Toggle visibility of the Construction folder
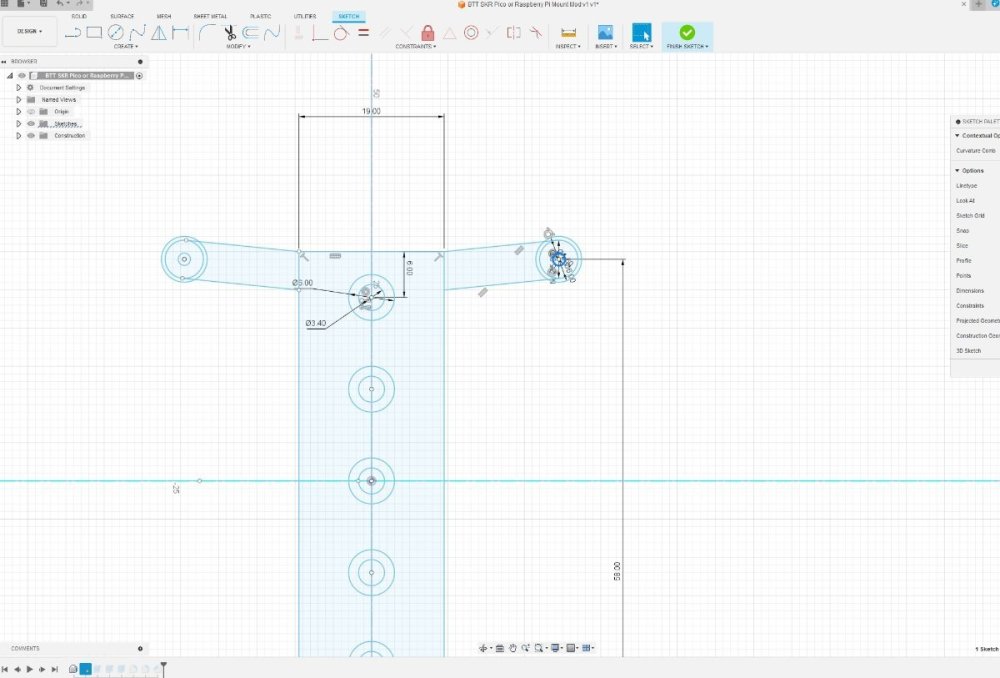 (31, 136)
